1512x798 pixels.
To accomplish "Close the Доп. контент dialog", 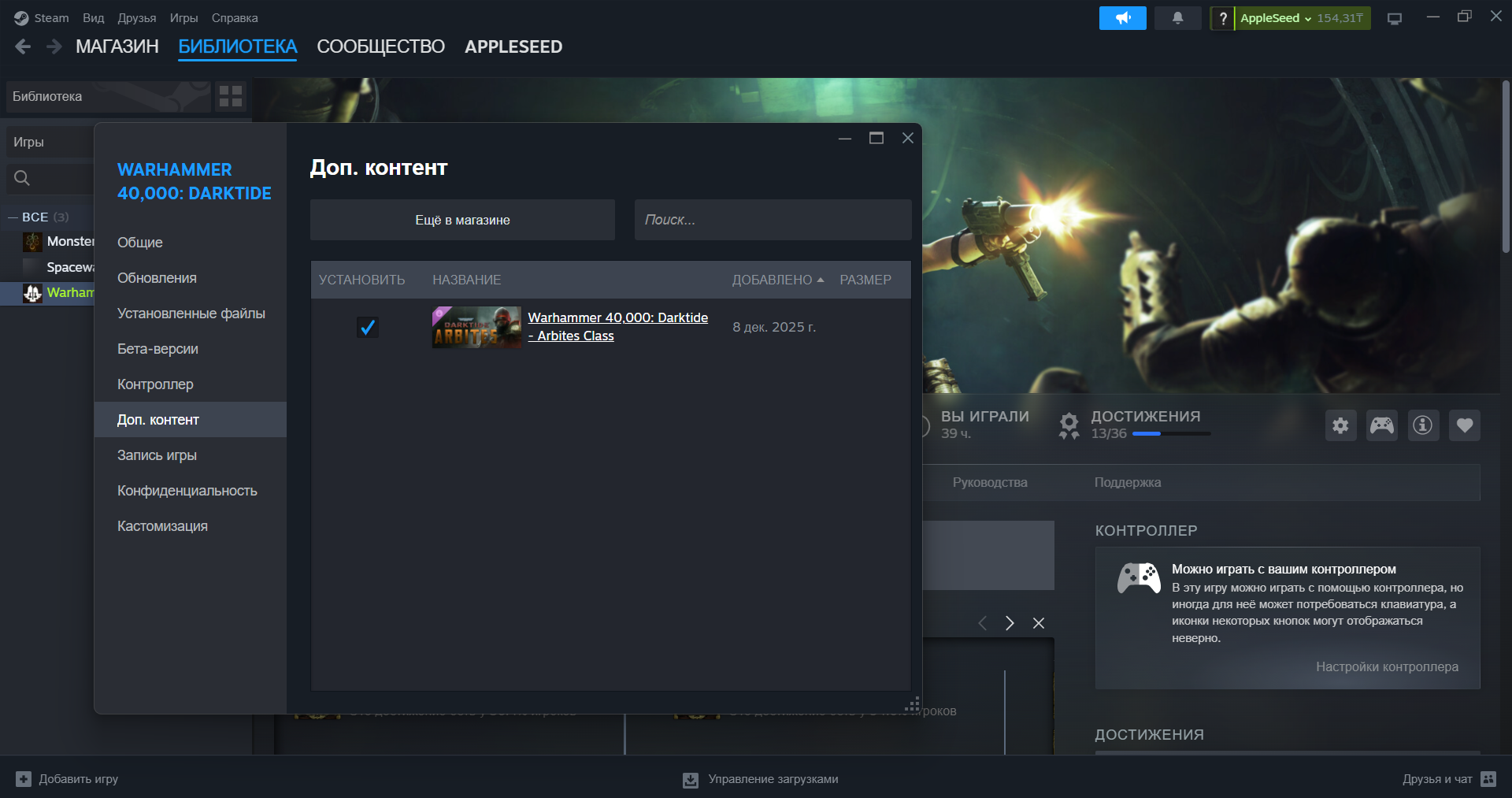I will tap(908, 138).
